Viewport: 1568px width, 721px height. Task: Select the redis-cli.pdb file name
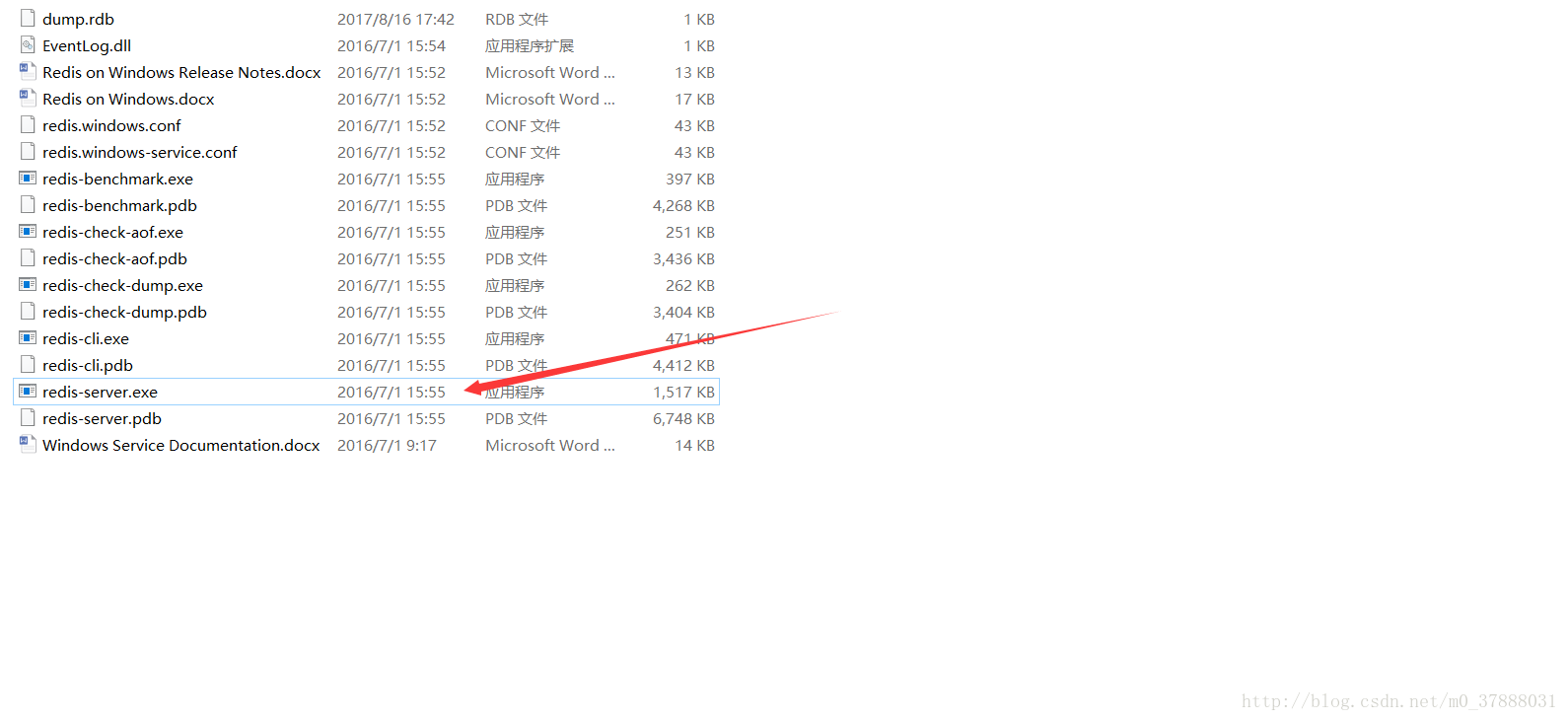[88, 366]
